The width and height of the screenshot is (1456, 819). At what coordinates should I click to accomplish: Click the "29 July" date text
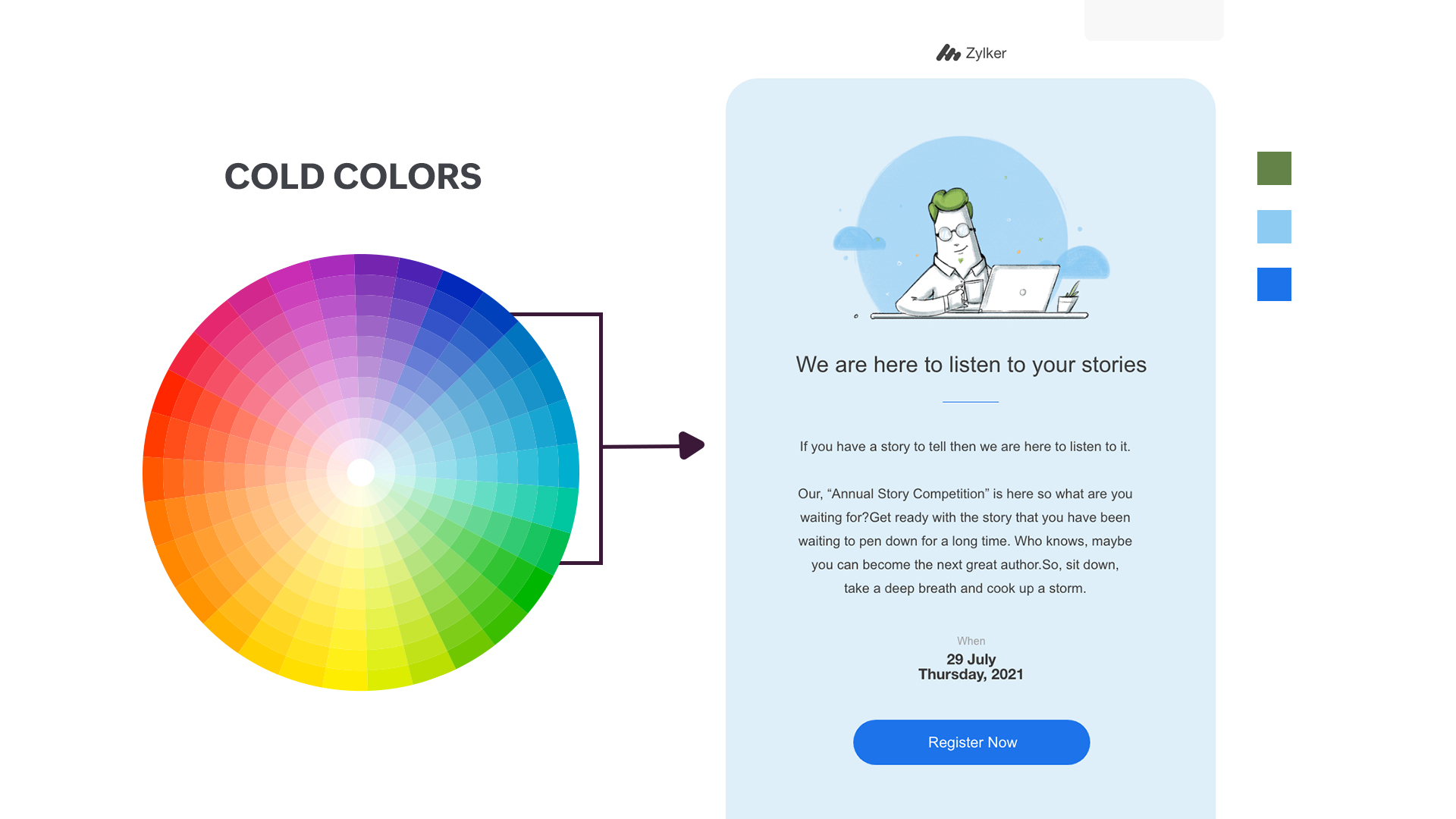971,660
